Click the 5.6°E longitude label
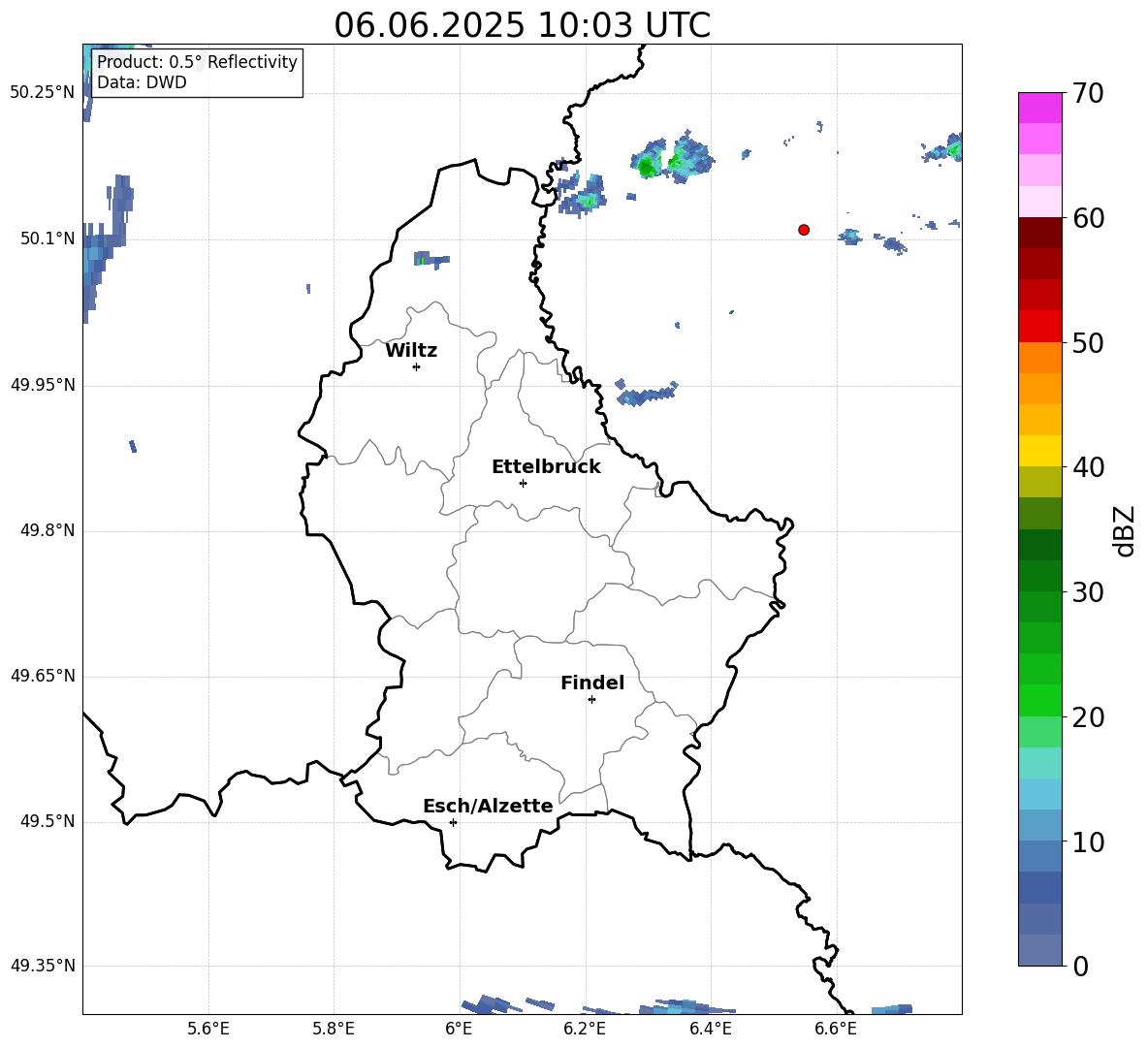 click(x=207, y=1029)
